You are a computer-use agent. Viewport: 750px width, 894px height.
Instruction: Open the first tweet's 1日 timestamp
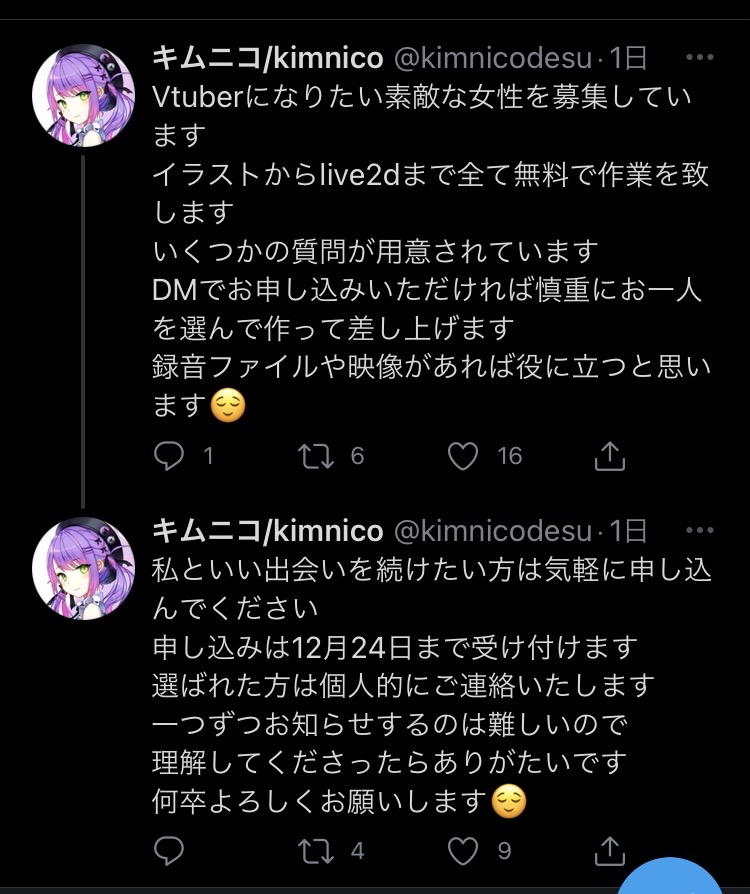coord(630,58)
